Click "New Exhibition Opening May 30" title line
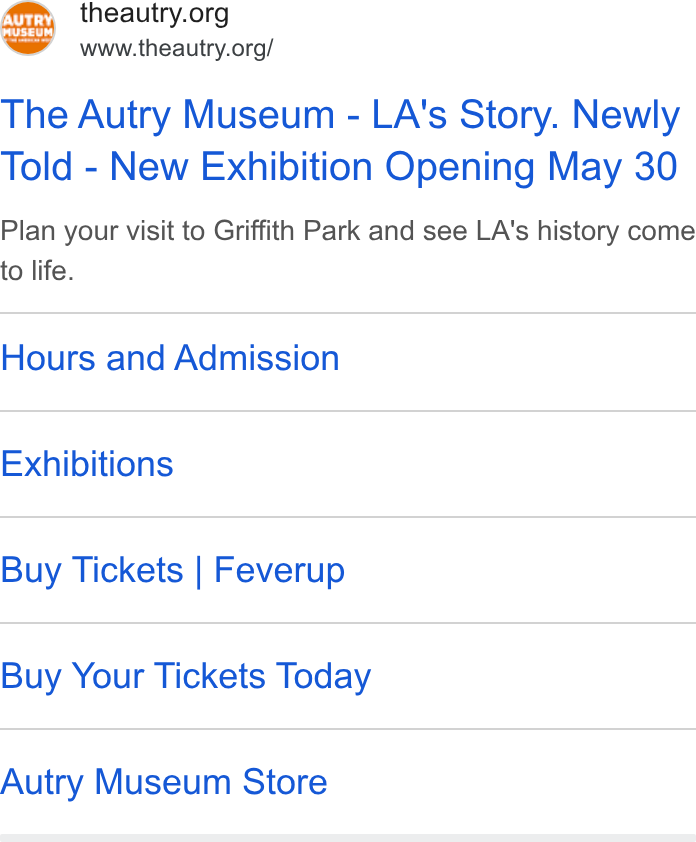This screenshot has height=842, width=696. point(393,166)
